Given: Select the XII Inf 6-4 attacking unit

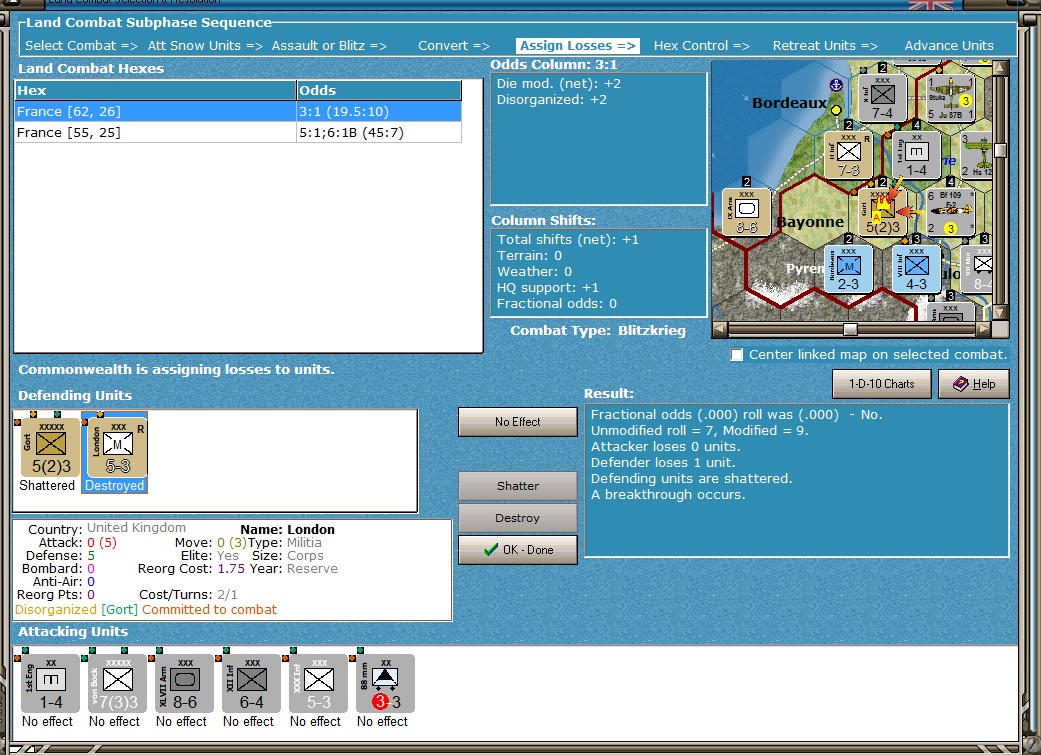Looking at the screenshot, I should coord(252,684).
